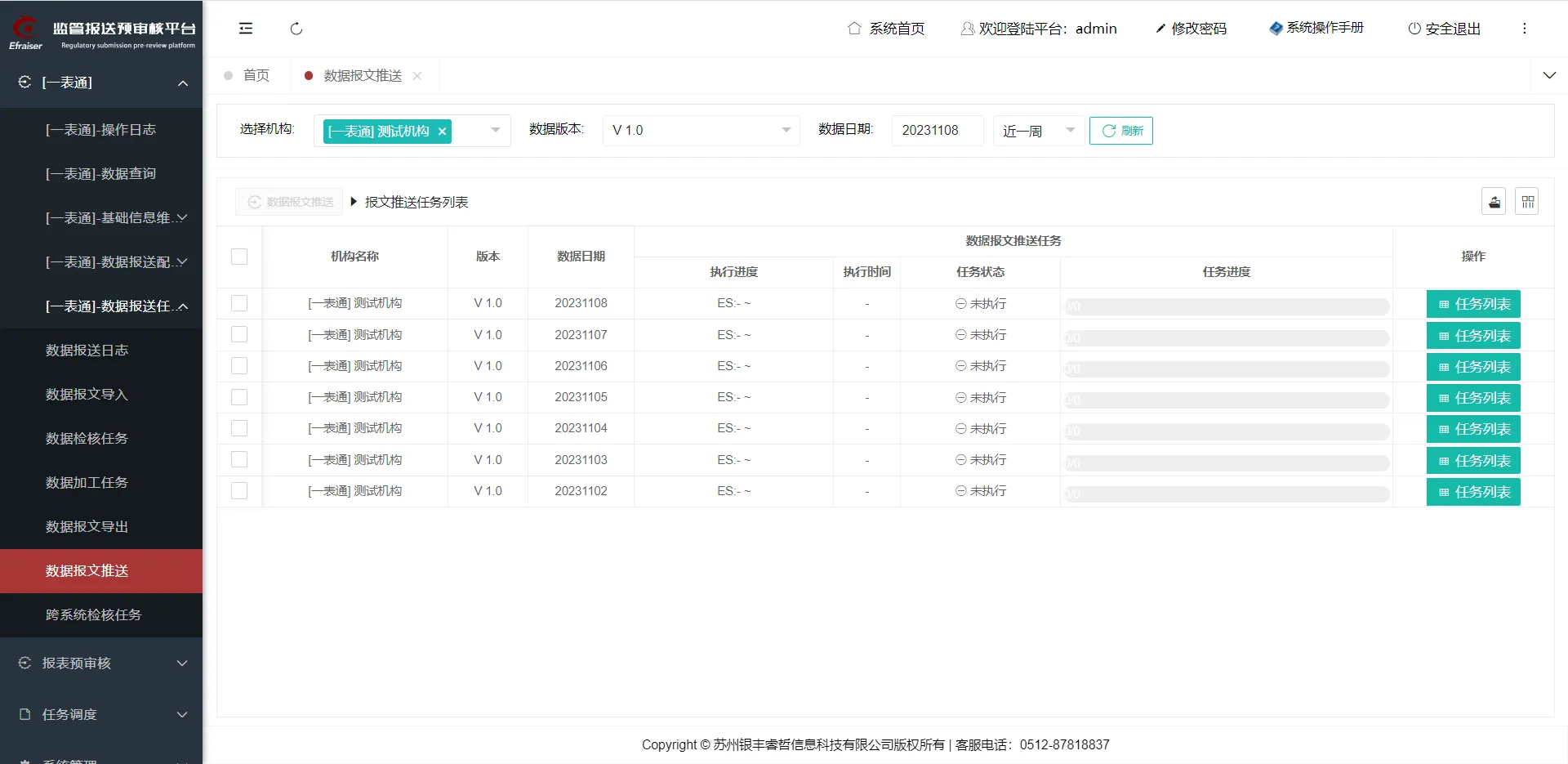The image size is (1568, 764).
Task: Switch to the 首页 tab
Action: (256, 76)
